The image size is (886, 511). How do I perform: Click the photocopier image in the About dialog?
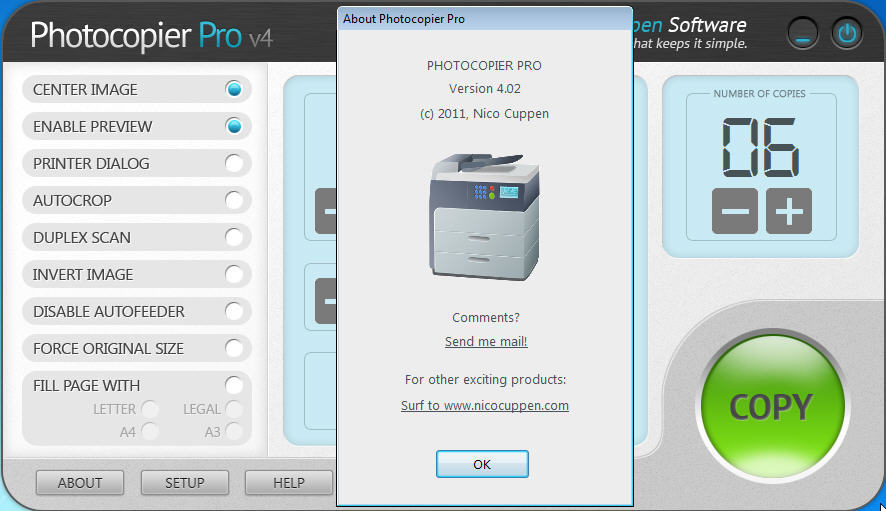coord(484,217)
